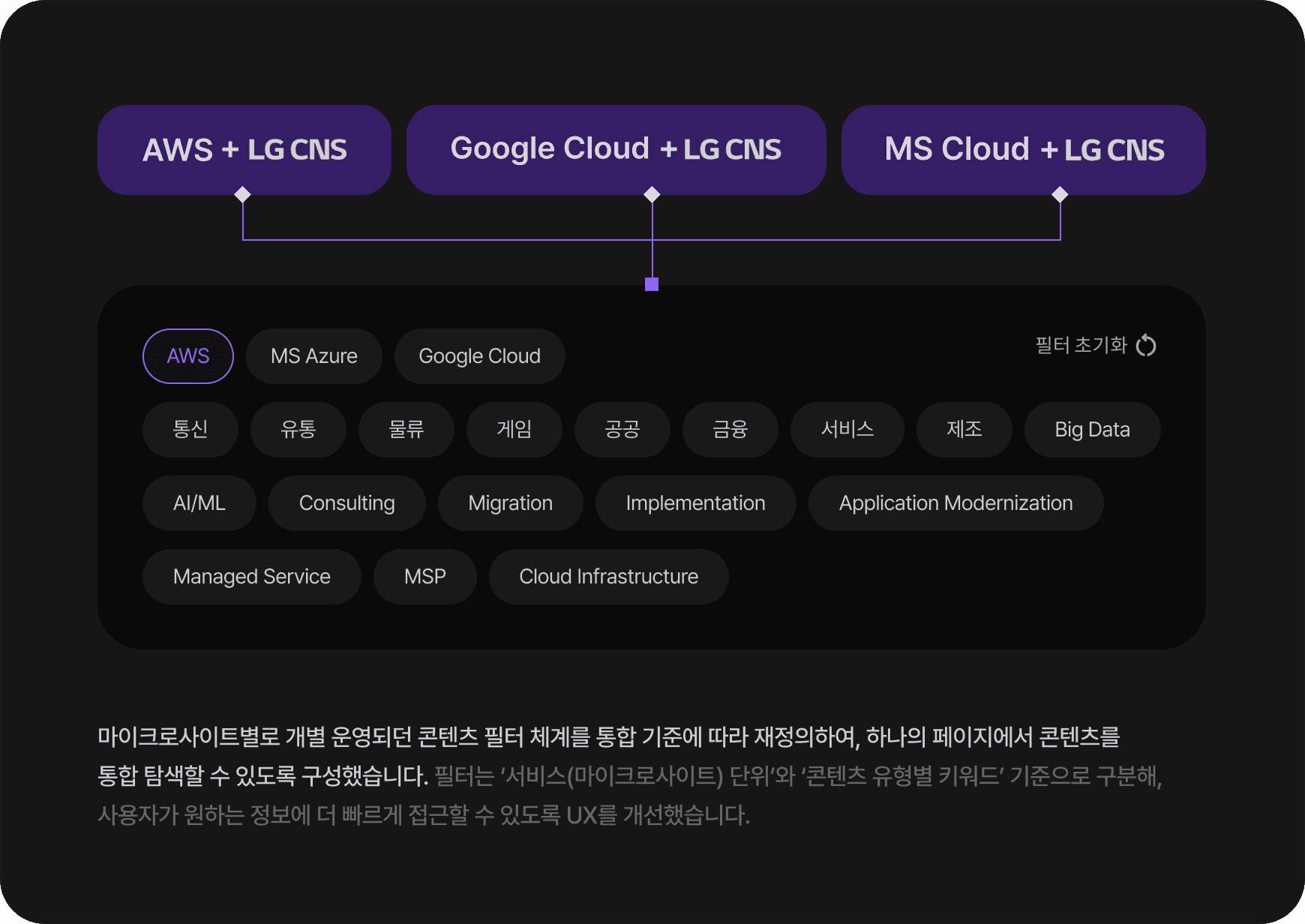Select the 서비스 industry filter

pos(847,430)
